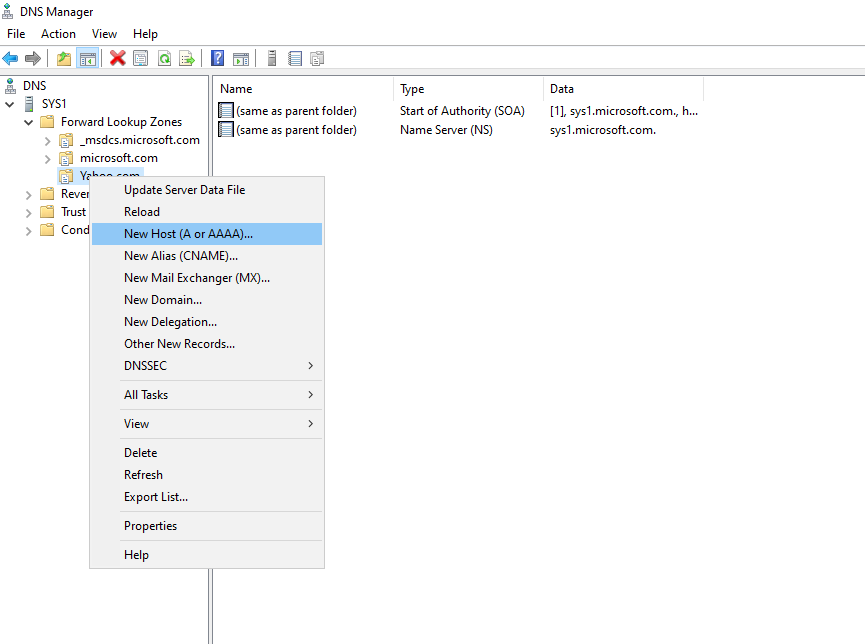
Task: Select Reload from context menu
Action: tap(207, 212)
